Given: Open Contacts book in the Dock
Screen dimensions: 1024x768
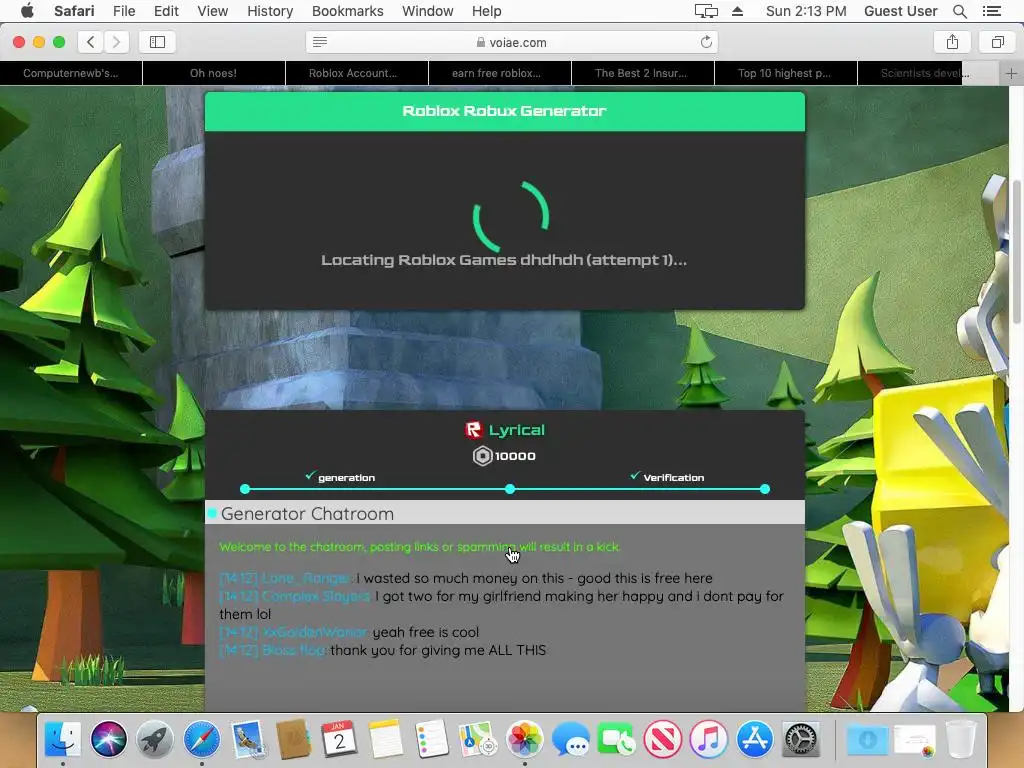Looking at the screenshot, I should (x=293, y=739).
